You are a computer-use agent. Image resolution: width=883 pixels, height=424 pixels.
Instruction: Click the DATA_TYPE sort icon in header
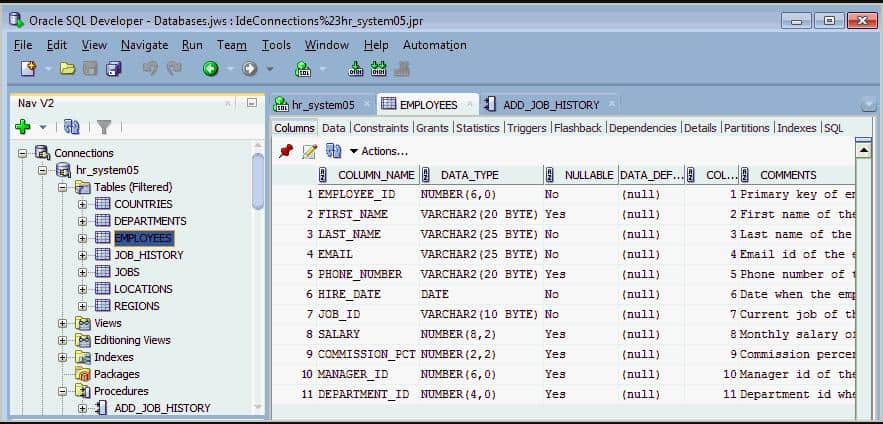[426, 175]
